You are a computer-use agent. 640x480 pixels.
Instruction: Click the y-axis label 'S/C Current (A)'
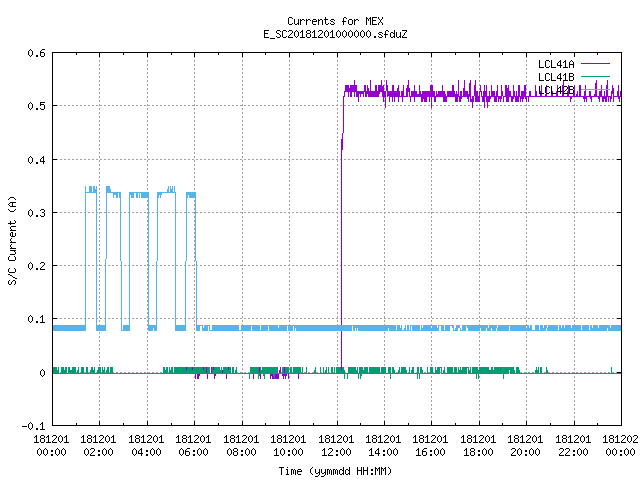click(x=13, y=240)
